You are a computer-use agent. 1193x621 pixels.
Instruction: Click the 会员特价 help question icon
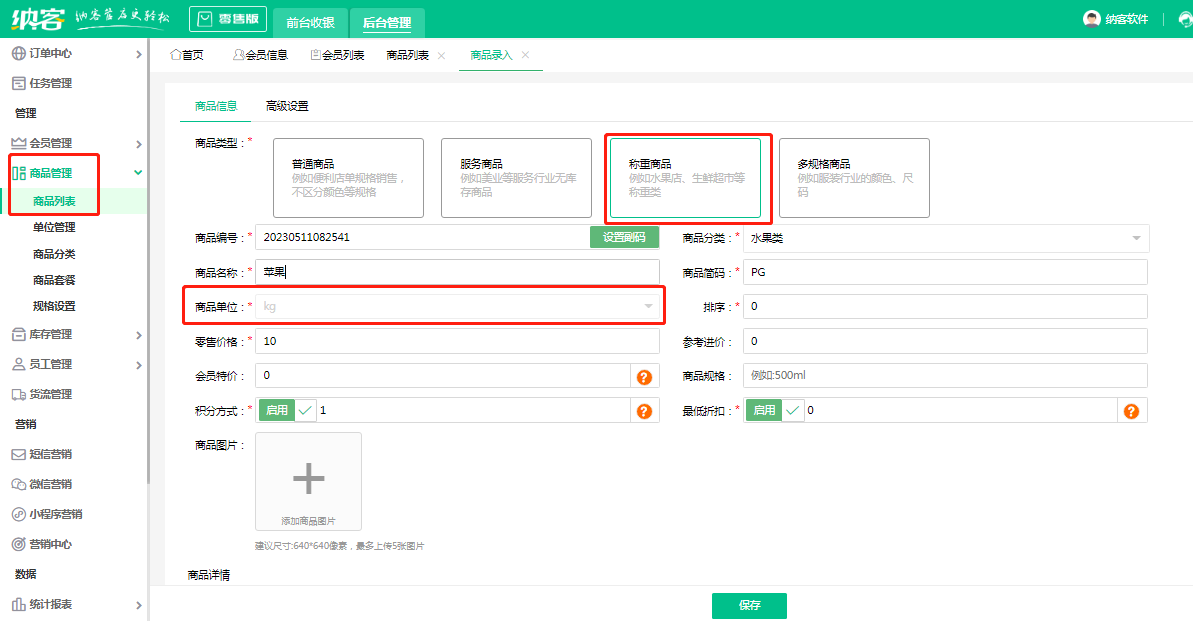click(x=644, y=376)
